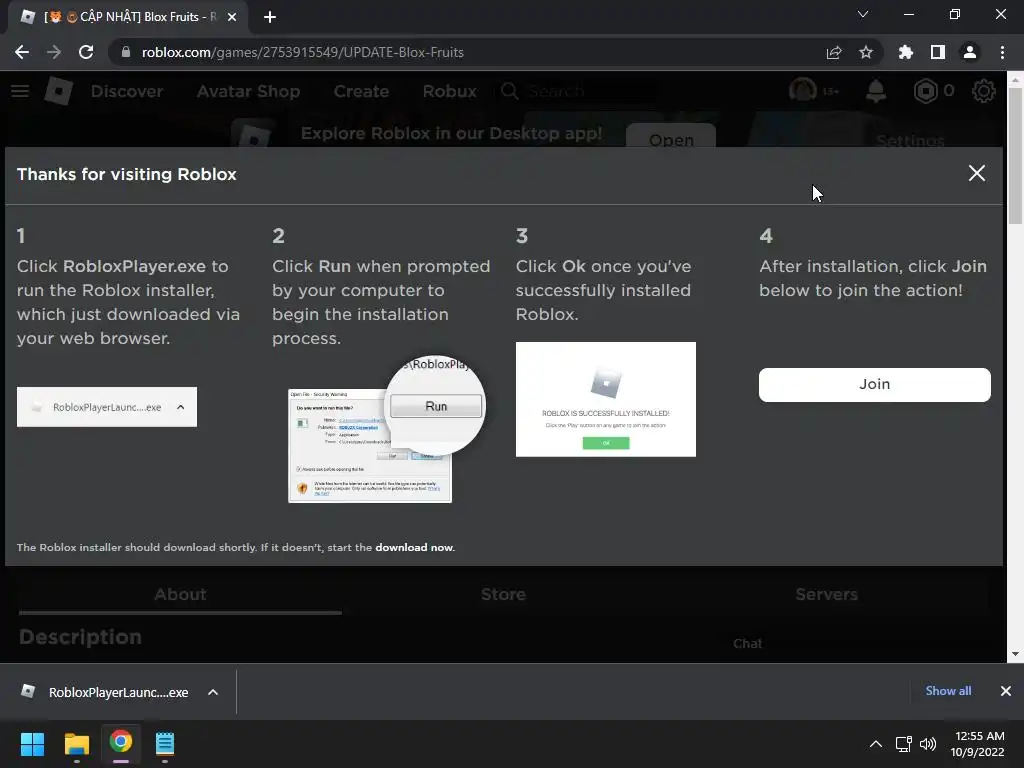Open the Roblox avatar profile
The image size is (1024, 768).
[x=803, y=91]
